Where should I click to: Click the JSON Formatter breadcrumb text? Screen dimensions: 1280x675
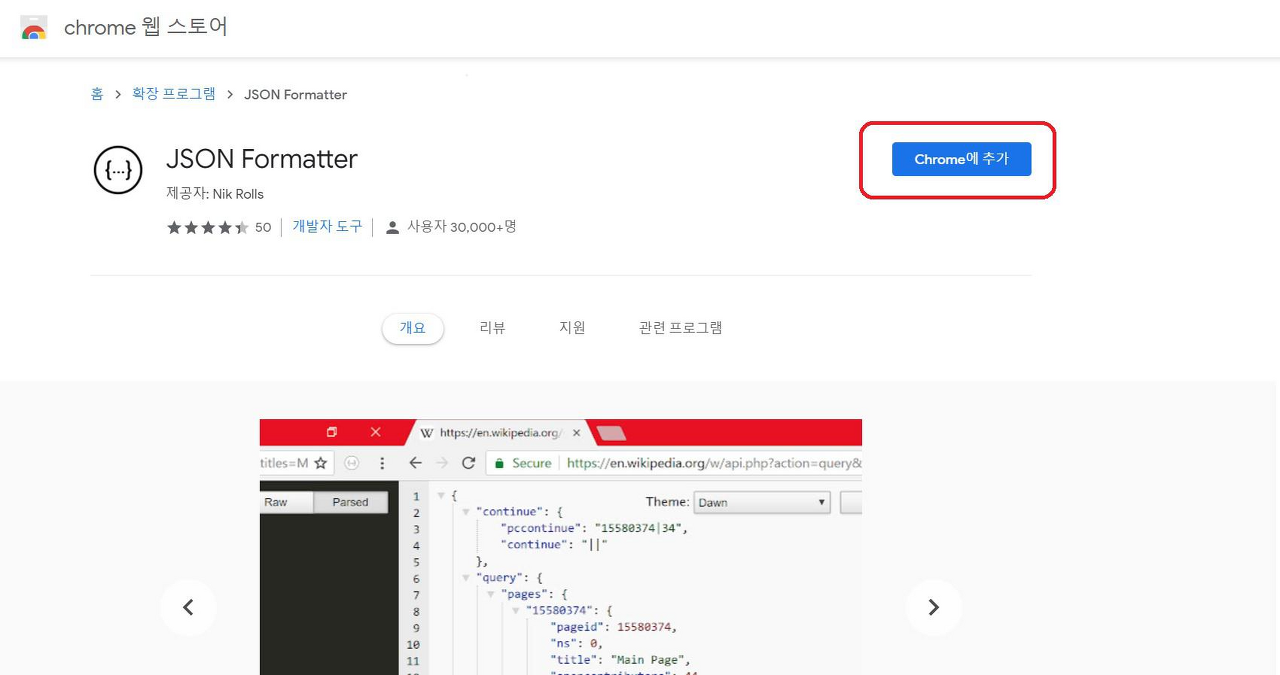coord(296,94)
